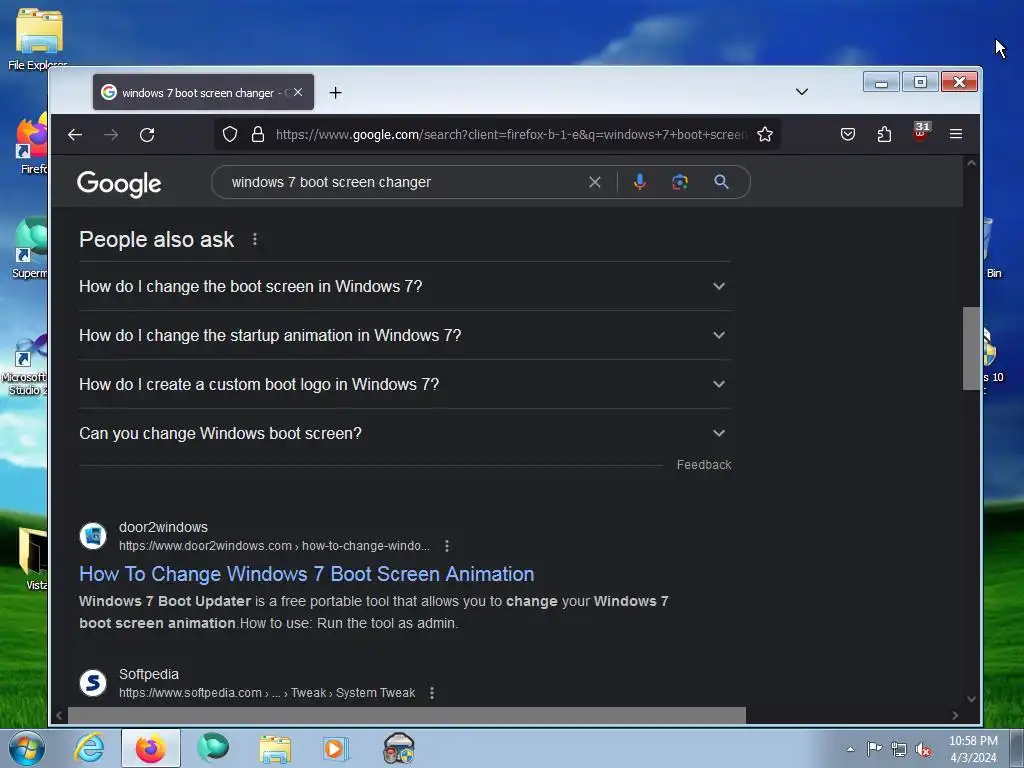Open 'How To Change Windows 7 Boot Screen Animation'
This screenshot has width=1024, height=768.
pos(306,574)
